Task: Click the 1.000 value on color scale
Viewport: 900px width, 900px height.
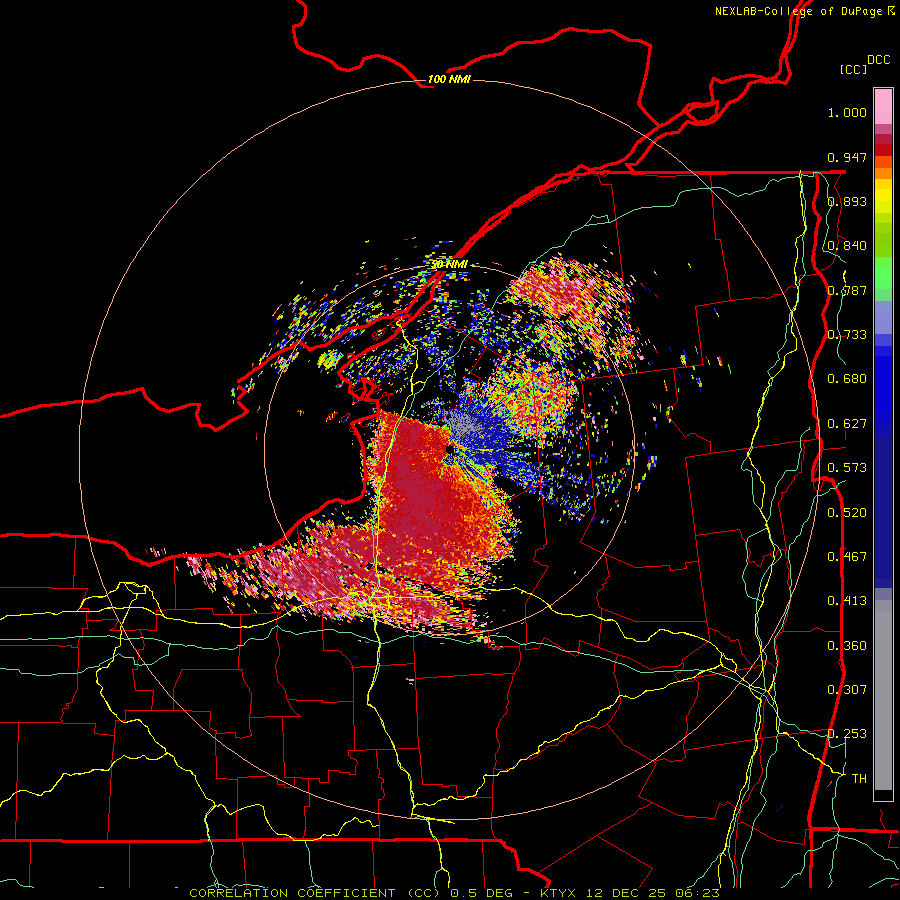Action: (x=847, y=112)
